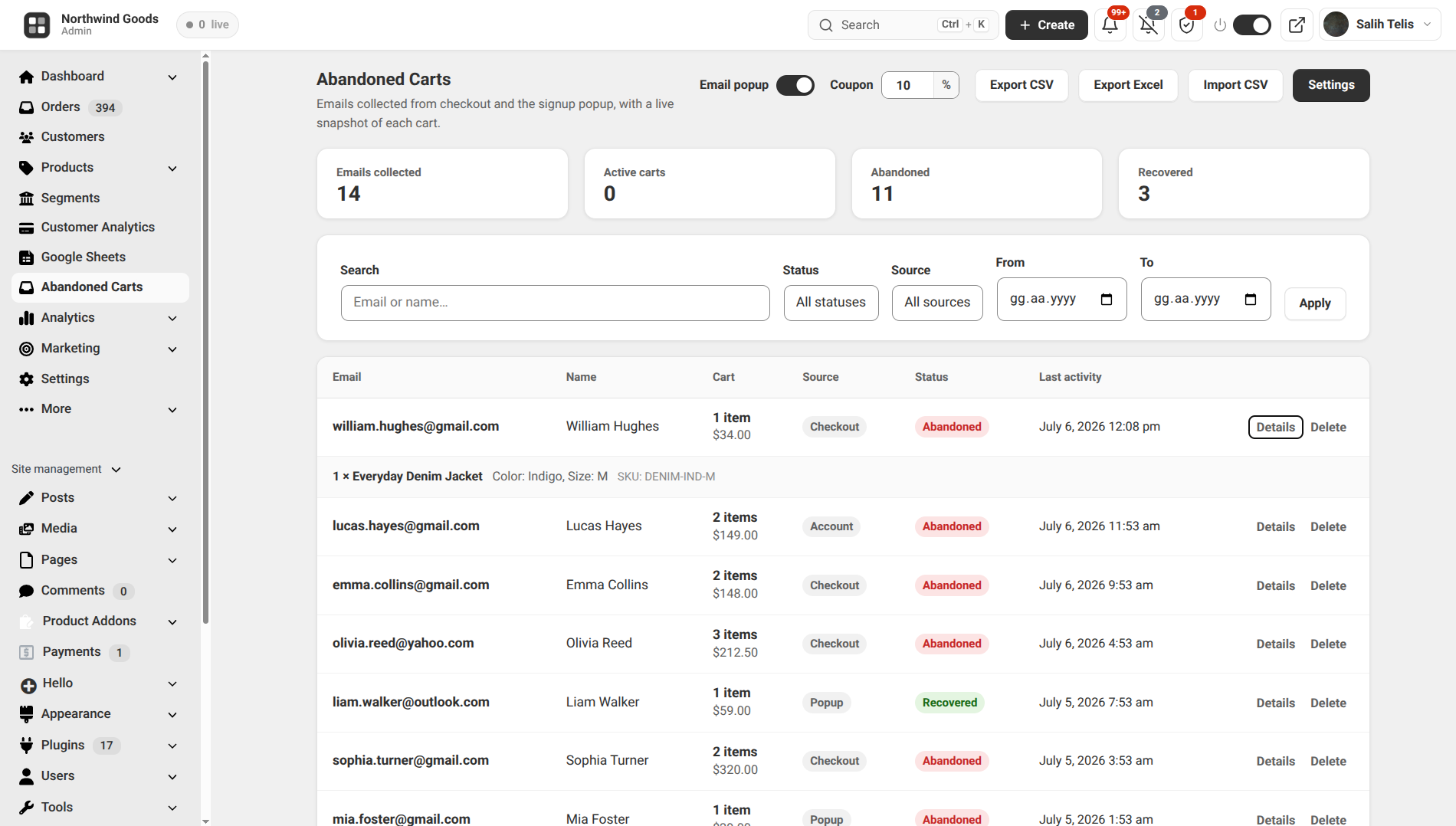Click the muted notifications bell icon
Image resolution: width=1456 pixels, height=826 pixels.
pyautogui.click(x=1148, y=25)
